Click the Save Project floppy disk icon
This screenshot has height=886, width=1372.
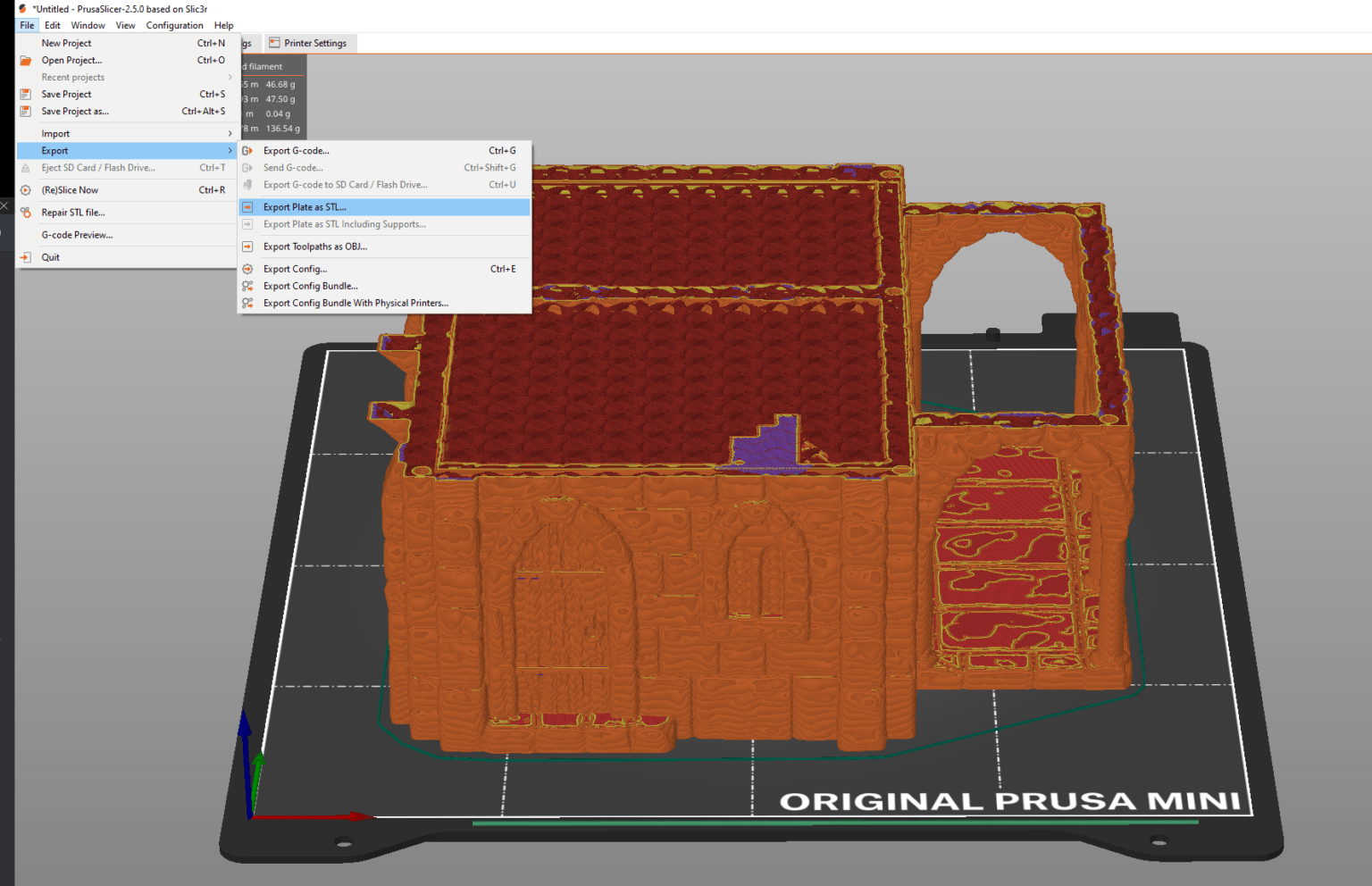coord(24,94)
